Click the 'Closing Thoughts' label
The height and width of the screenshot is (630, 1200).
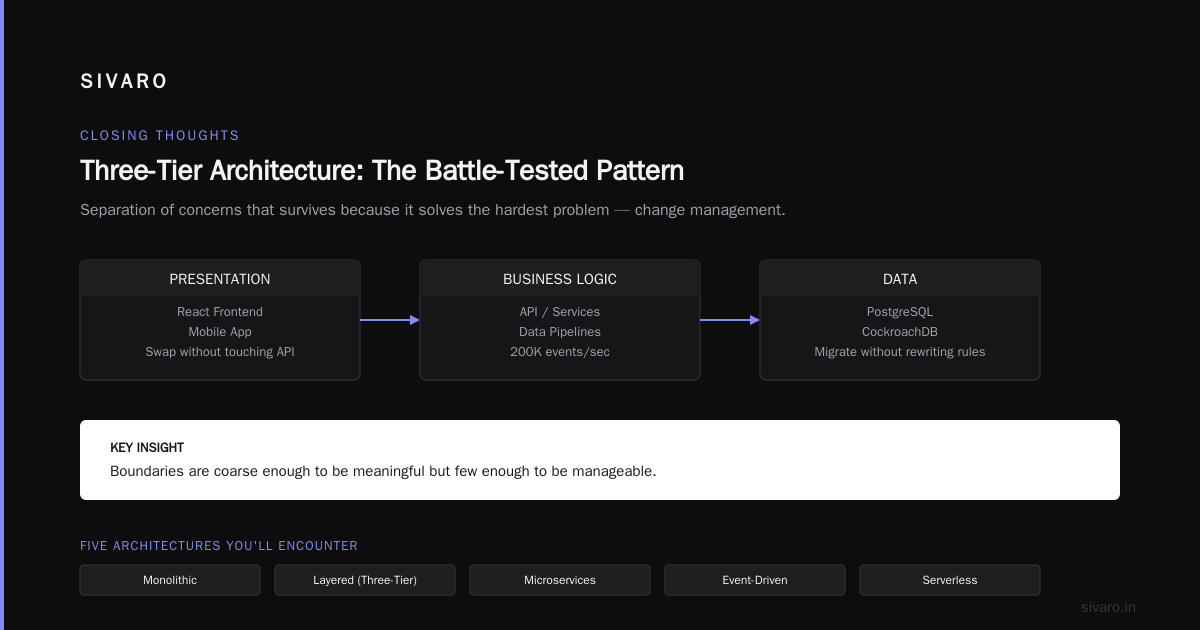point(160,135)
